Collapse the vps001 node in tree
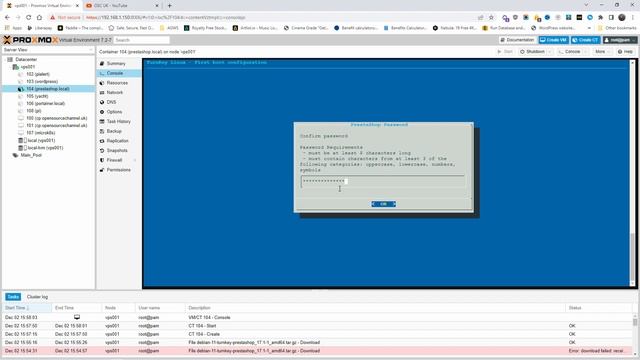Viewport: 640px width, 360px height. point(10,67)
